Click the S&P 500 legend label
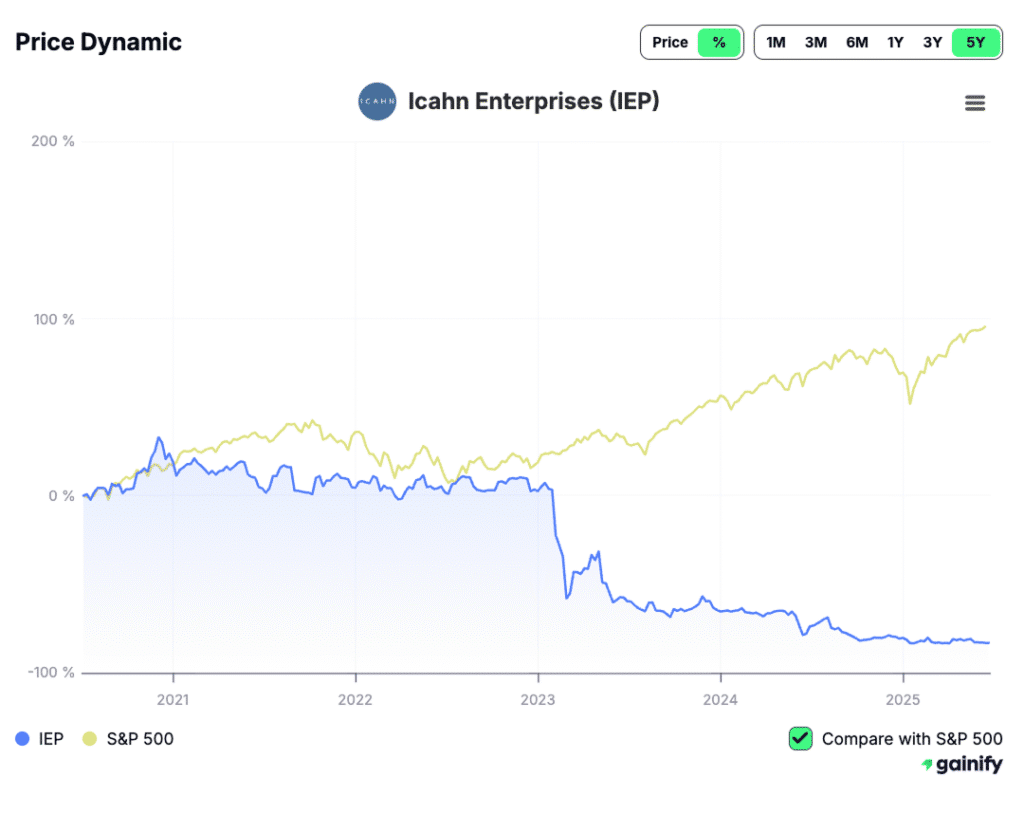1024x814 pixels. [x=140, y=739]
